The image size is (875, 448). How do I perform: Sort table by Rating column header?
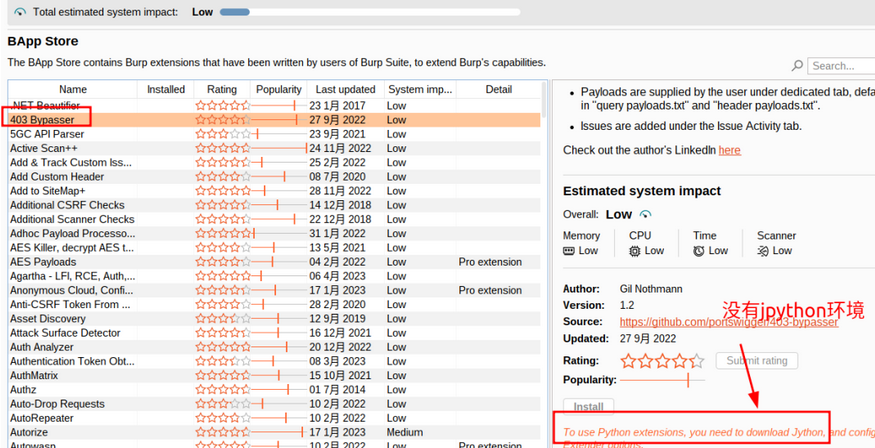click(222, 89)
